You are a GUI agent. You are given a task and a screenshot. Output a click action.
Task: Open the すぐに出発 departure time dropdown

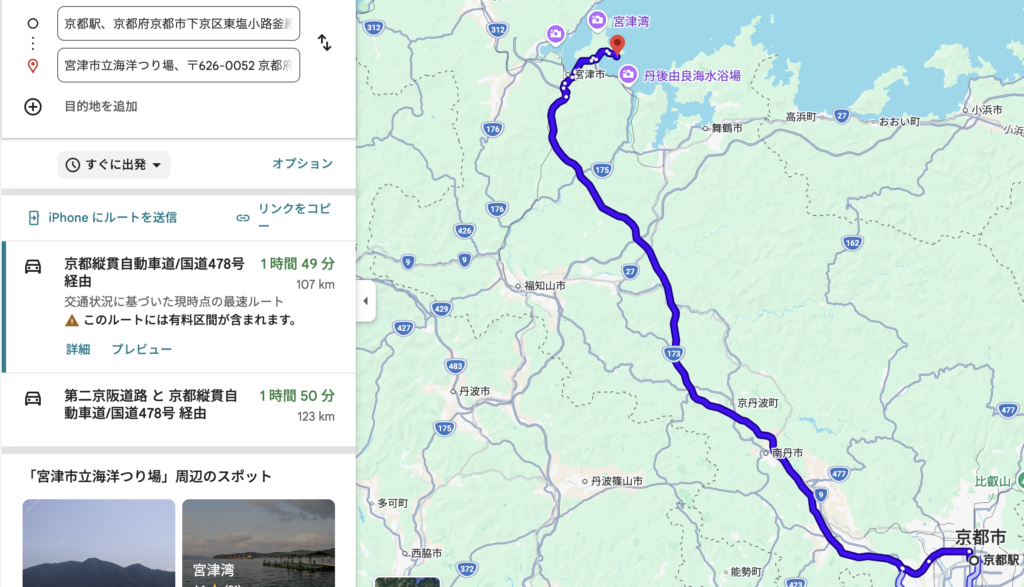click(x=114, y=165)
